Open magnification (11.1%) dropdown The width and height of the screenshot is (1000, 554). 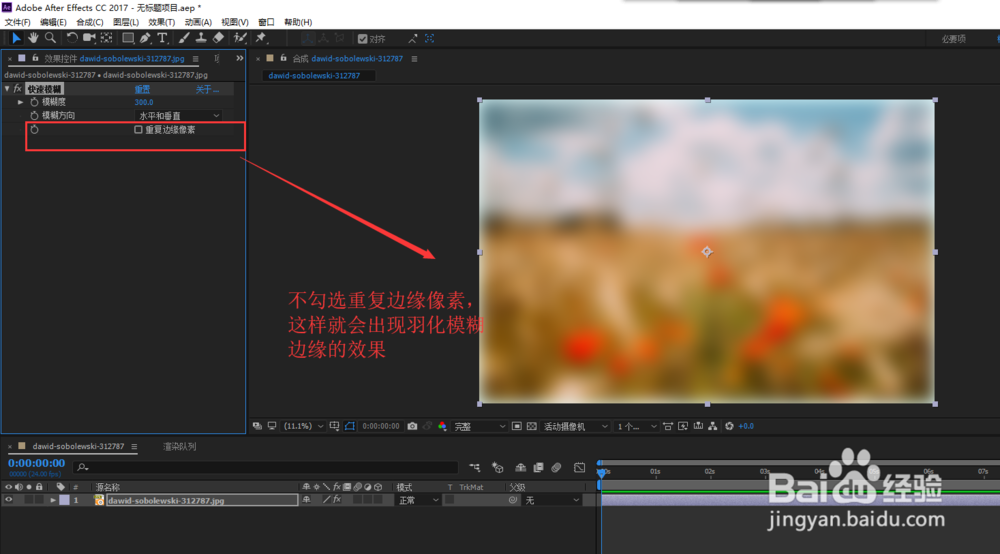[303, 426]
